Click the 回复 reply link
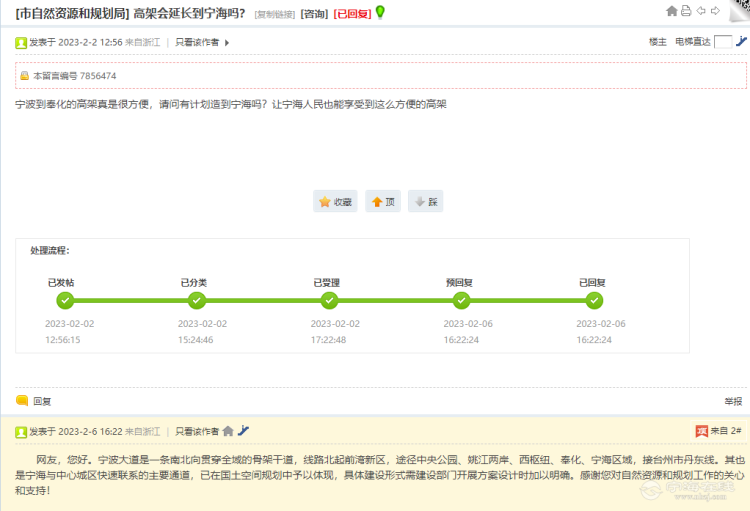The image size is (750, 511). point(42,400)
